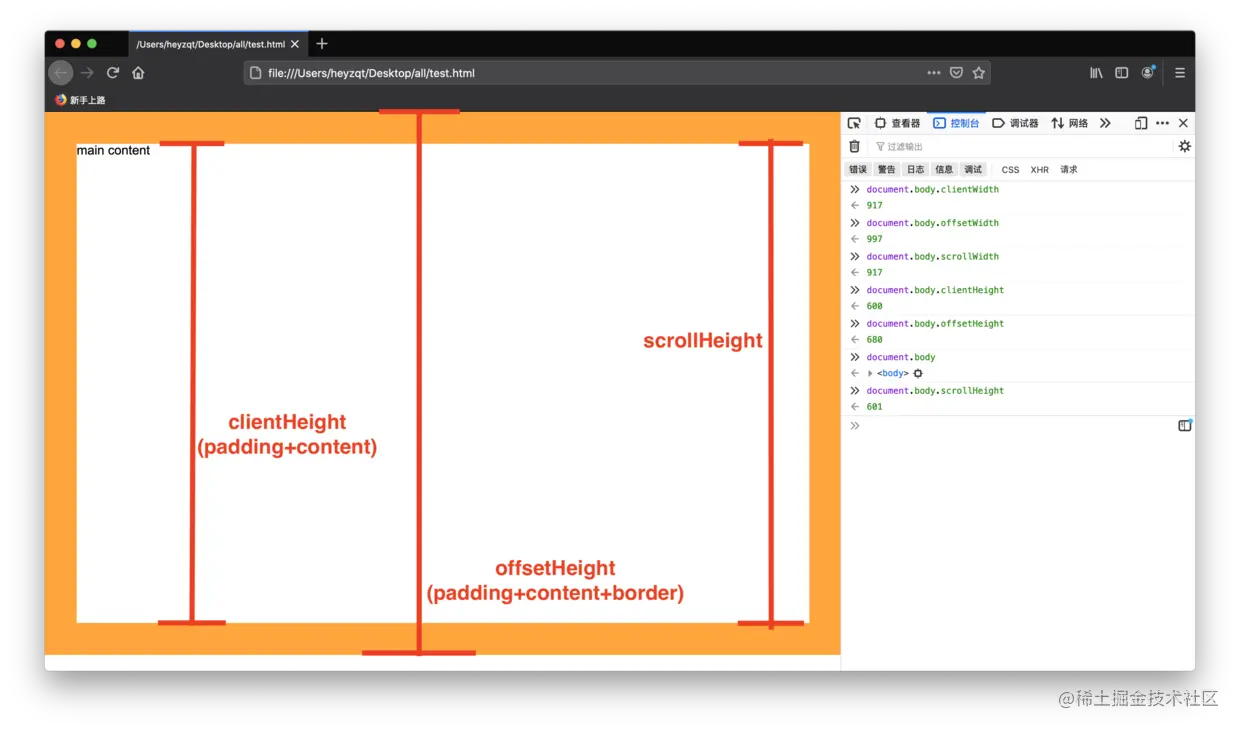Click the forward navigation arrow

click(x=87, y=73)
